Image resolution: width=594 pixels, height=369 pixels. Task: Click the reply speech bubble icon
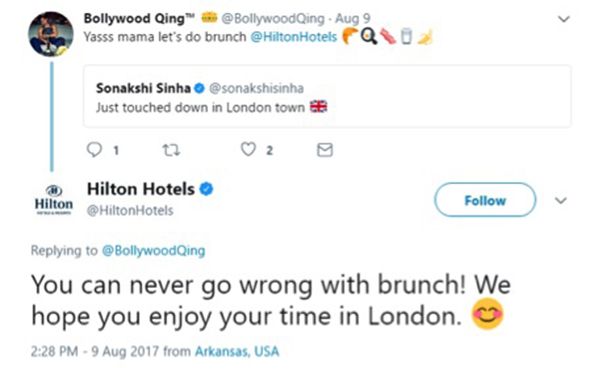(94, 150)
